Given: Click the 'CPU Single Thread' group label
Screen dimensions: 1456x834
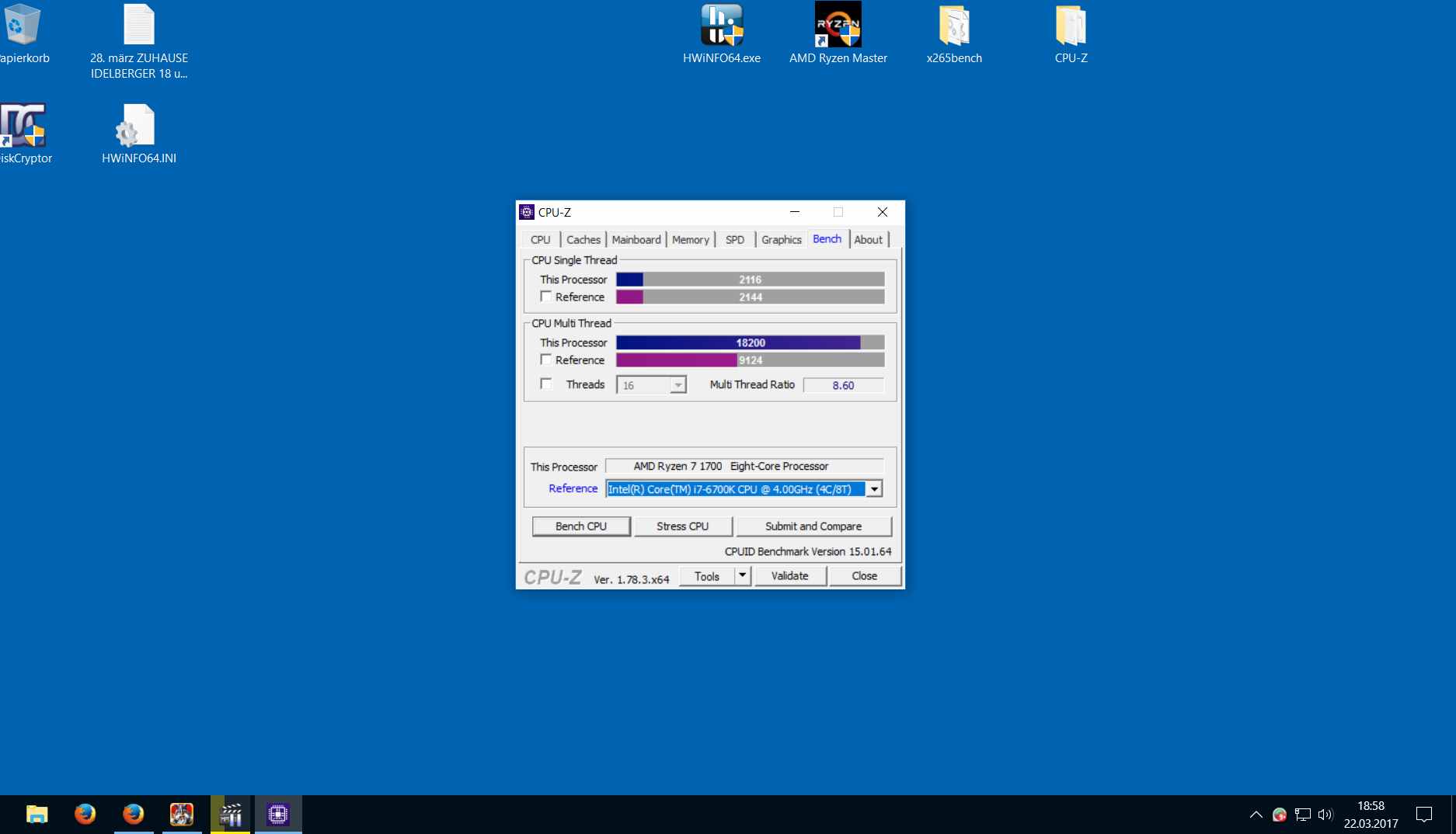Looking at the screenshot, I should [574, 260].
